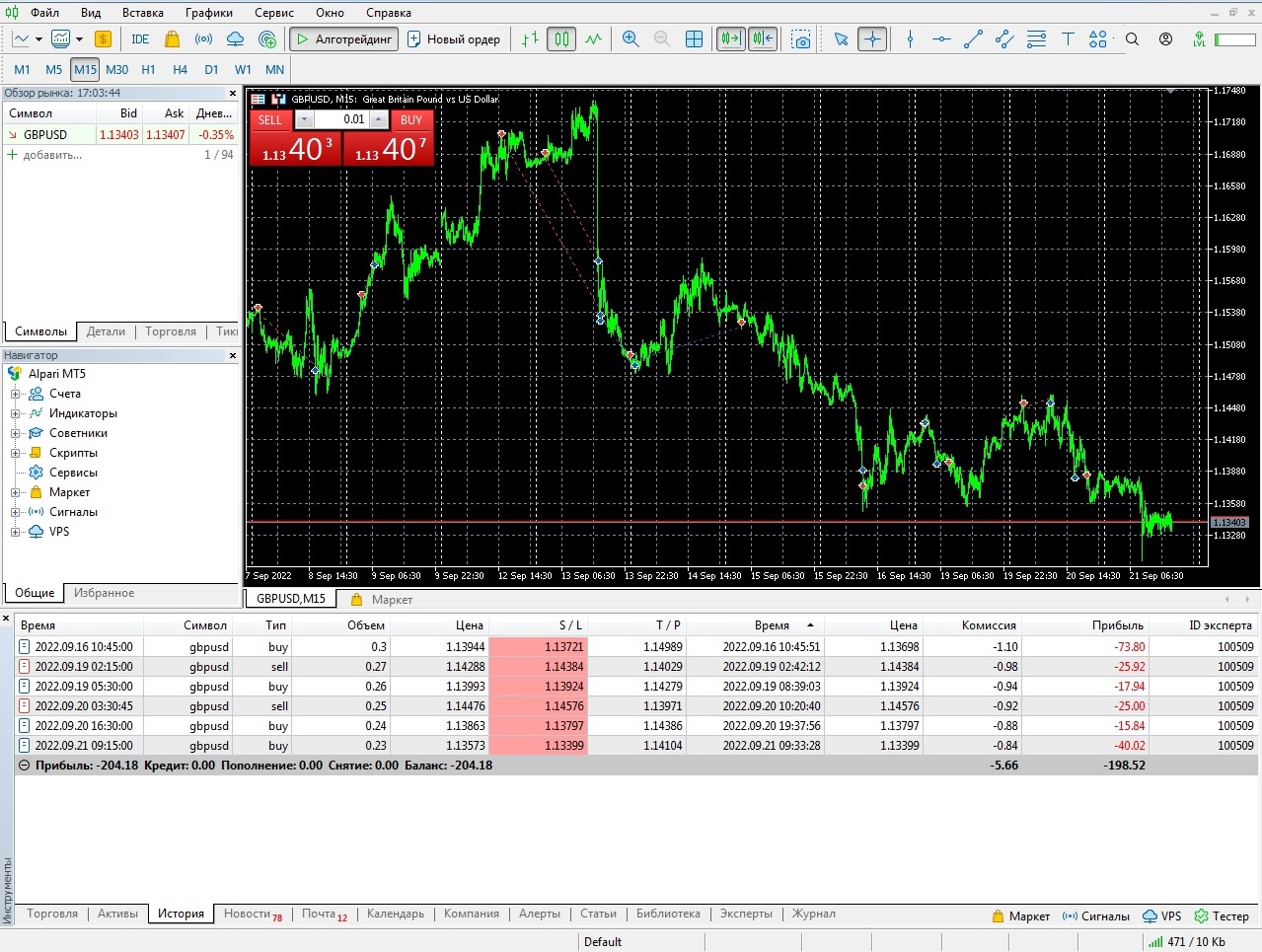
Task: Click the red BUY button on chart
Action: pyautogui.click(x=388, y=138)
